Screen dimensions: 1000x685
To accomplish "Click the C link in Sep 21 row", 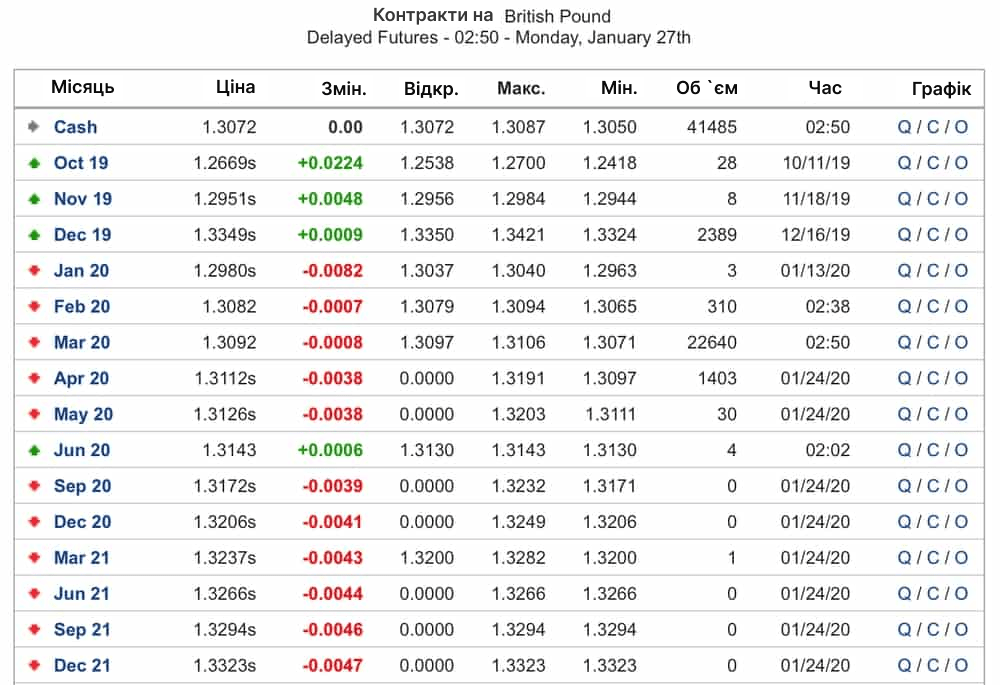I will pyautogui.click(x=932, y=630).
